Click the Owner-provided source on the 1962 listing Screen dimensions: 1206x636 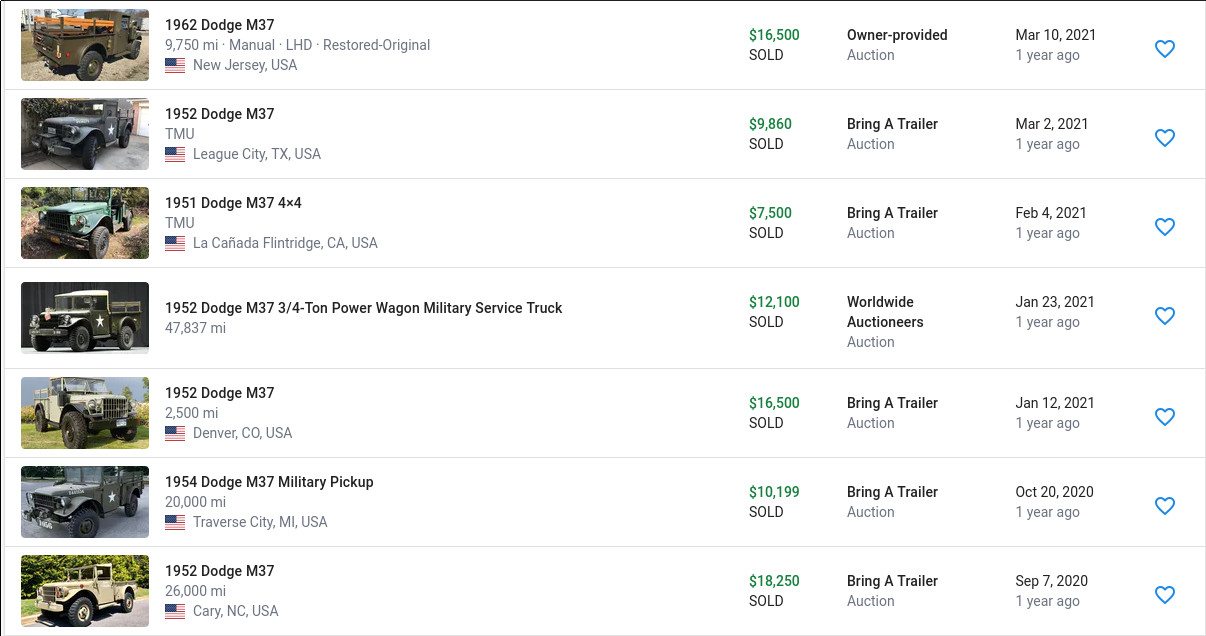pyautogui.click(x=897, y=35)
